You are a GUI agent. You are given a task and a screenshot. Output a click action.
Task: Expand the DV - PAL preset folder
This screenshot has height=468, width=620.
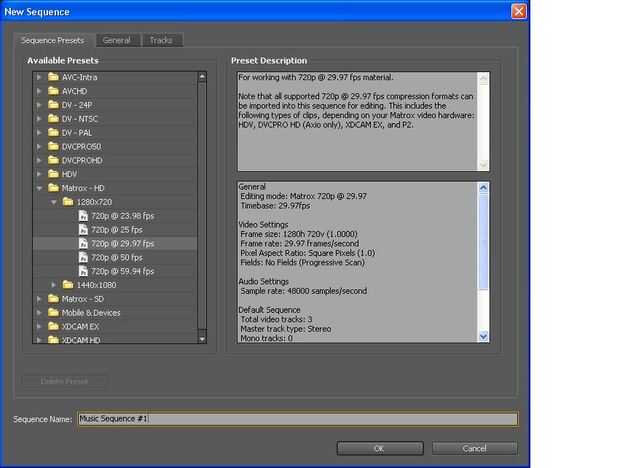click(39, 132)
